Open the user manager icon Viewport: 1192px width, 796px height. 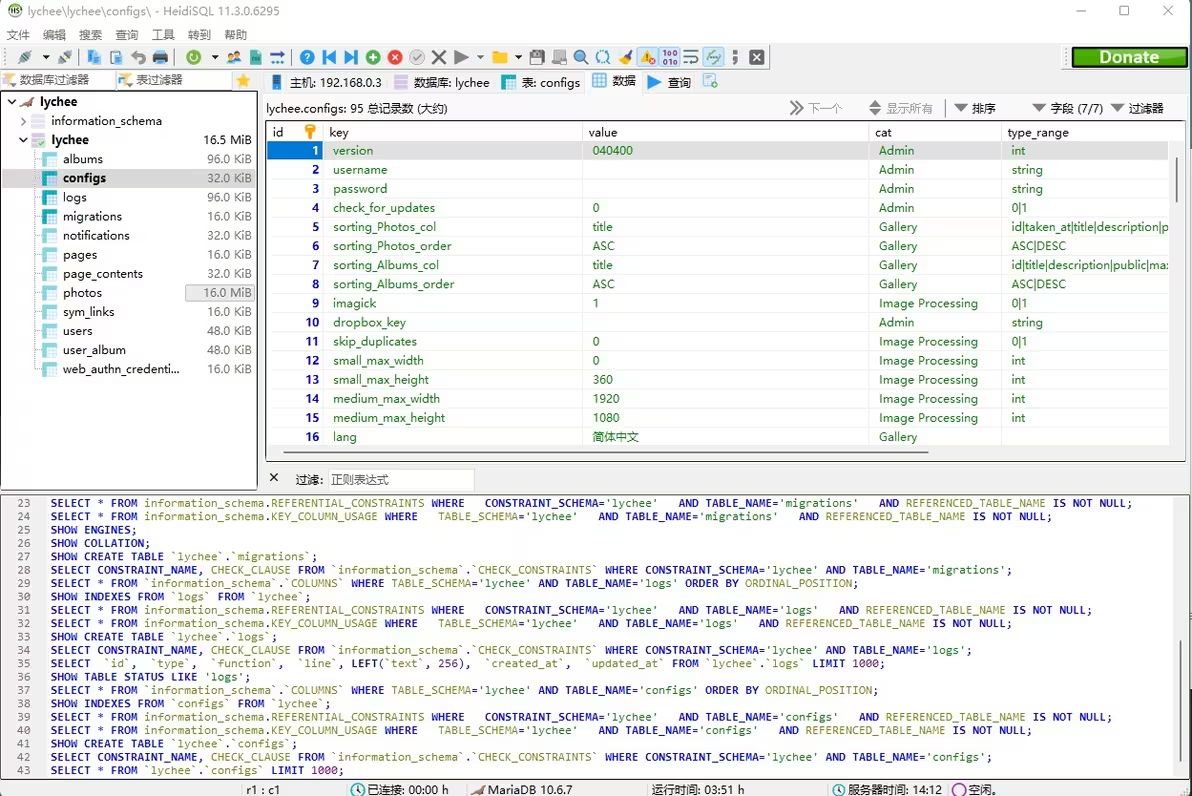pos(234,57)
